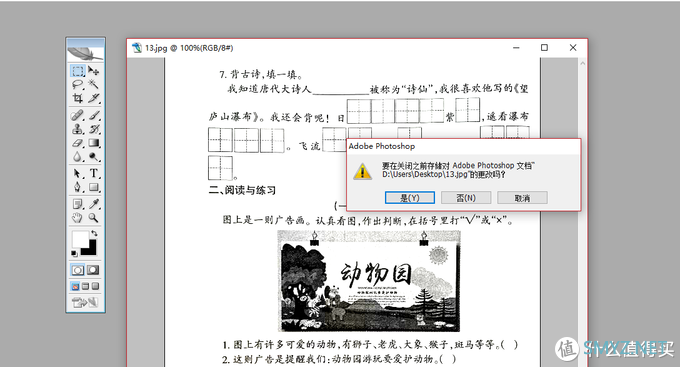Click the warning icon in the dialog
This screenshot has width=680, height=367.
point(363,171)
